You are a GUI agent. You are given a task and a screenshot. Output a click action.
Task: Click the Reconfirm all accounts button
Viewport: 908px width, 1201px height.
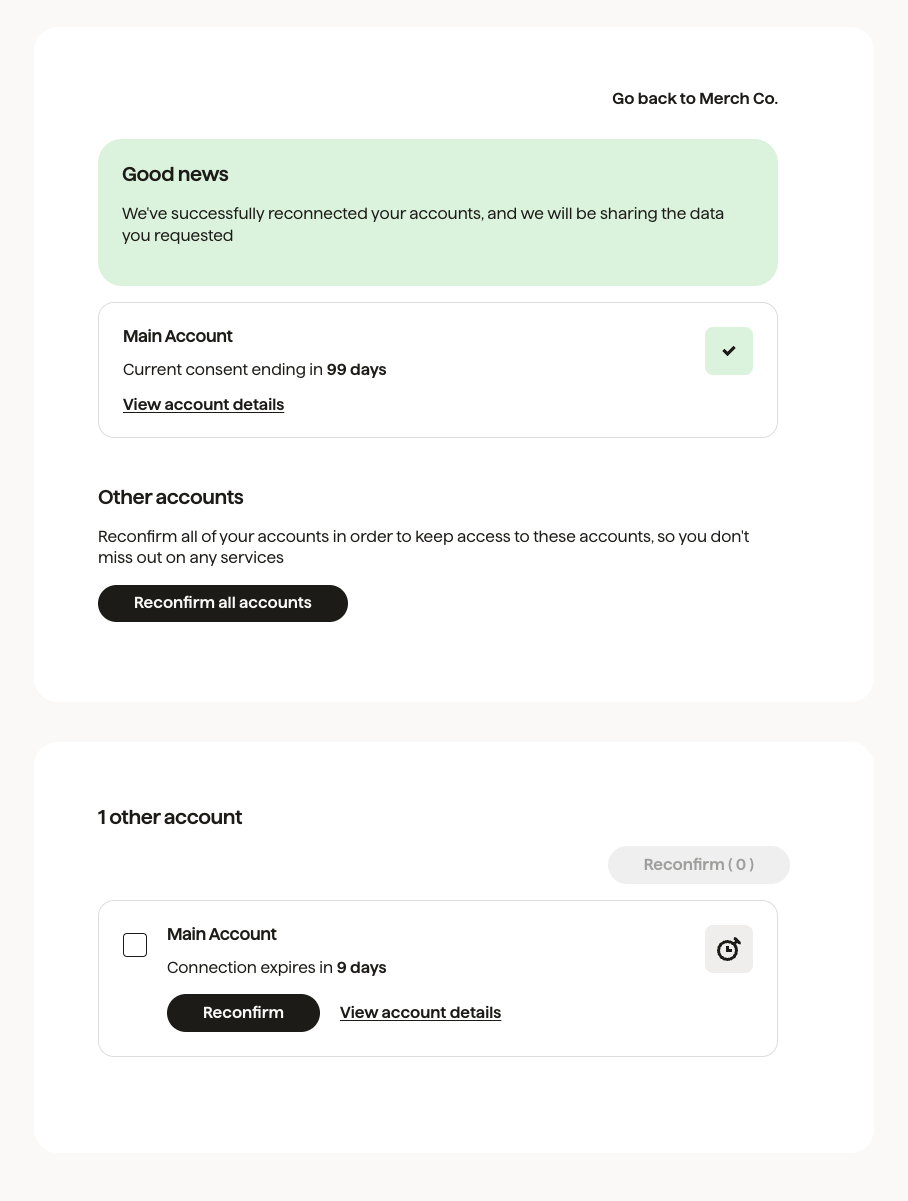[x=223, y=603]
